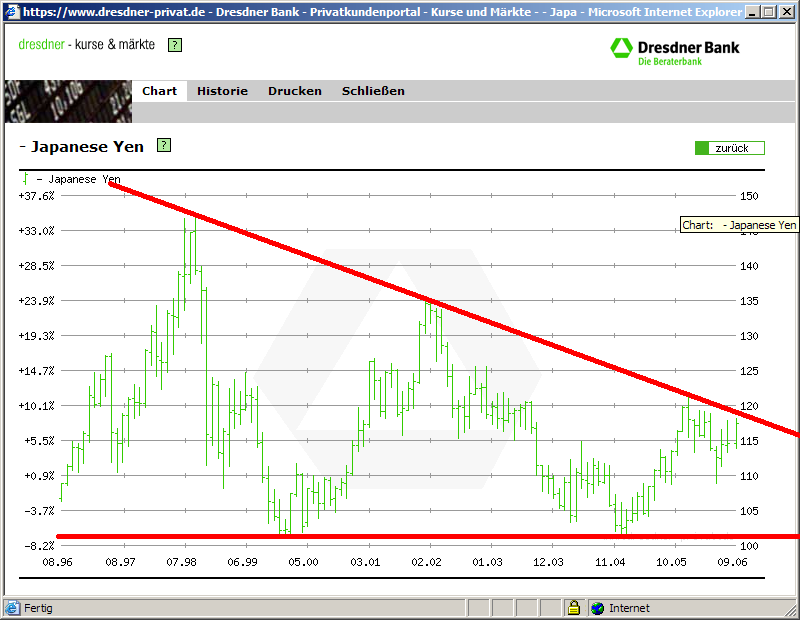Choose Schließen in the navigation bar
Screen dimensions: 800x620
pos(373,91)
